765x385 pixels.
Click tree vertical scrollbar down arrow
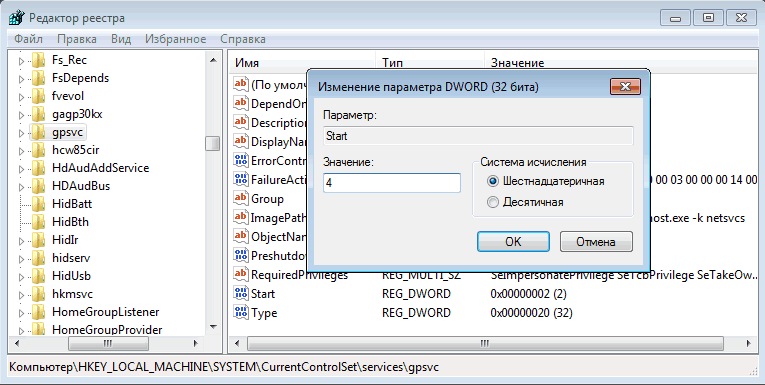(x=213, y=327)
